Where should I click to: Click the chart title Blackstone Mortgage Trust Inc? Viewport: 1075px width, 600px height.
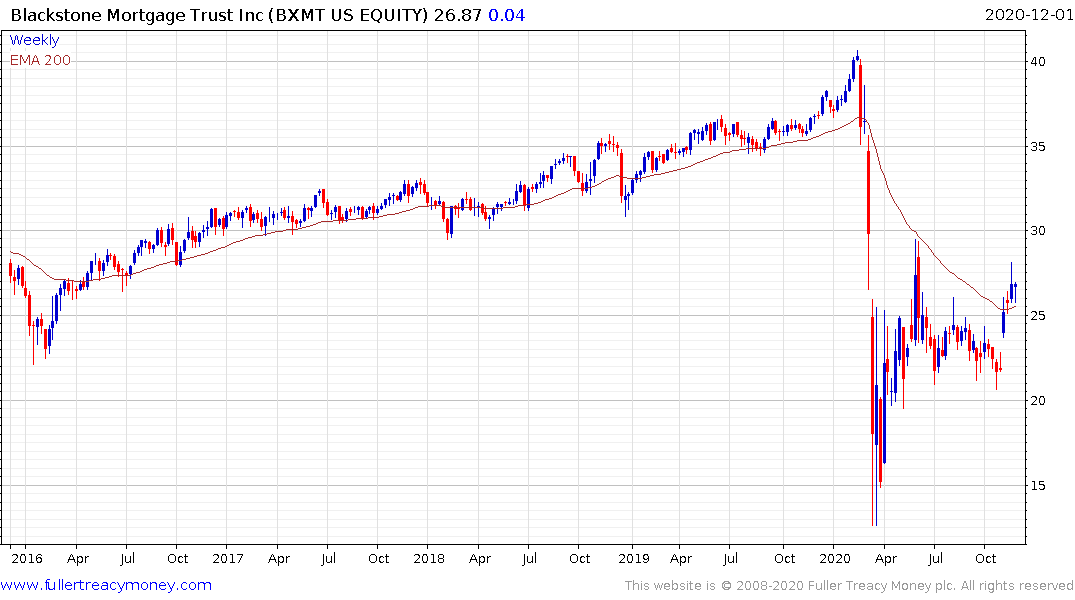click(137, 15)
